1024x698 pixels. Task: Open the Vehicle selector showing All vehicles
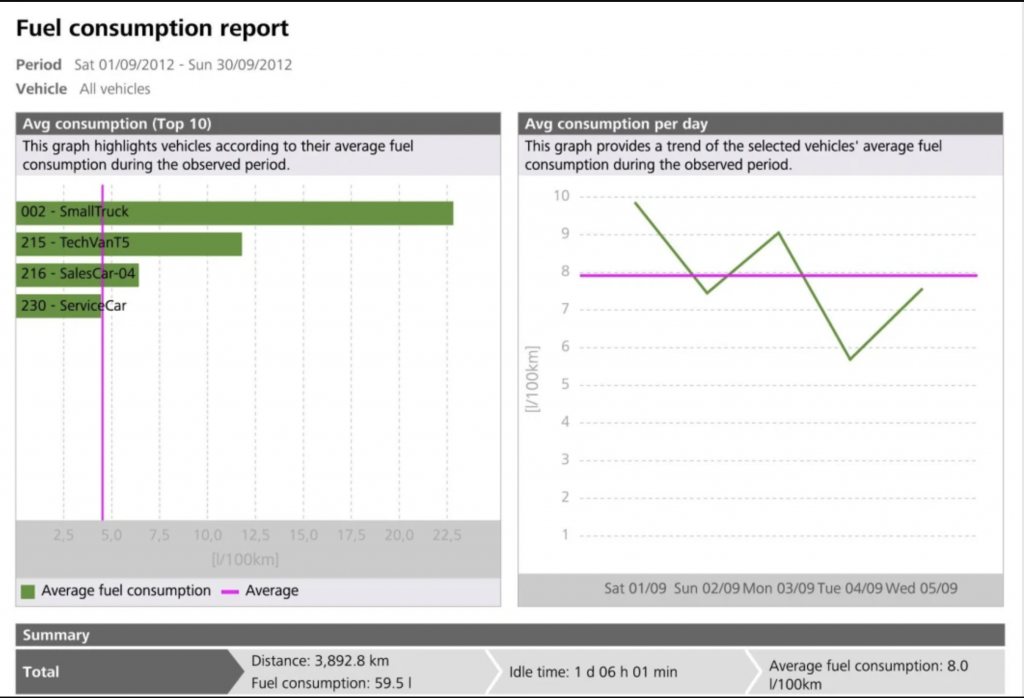coord(115,89)
